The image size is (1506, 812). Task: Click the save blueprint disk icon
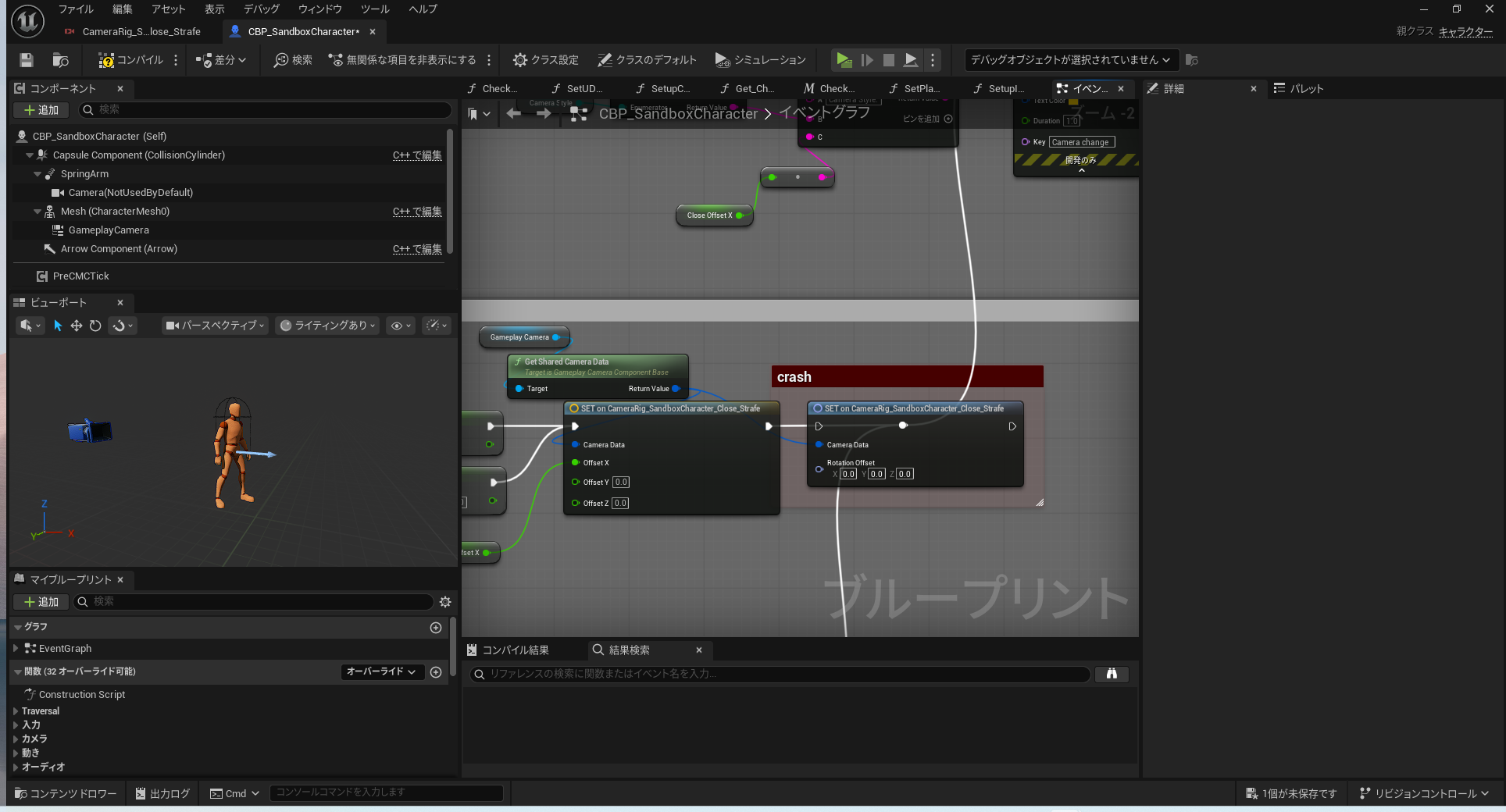[x=27, y=60]
